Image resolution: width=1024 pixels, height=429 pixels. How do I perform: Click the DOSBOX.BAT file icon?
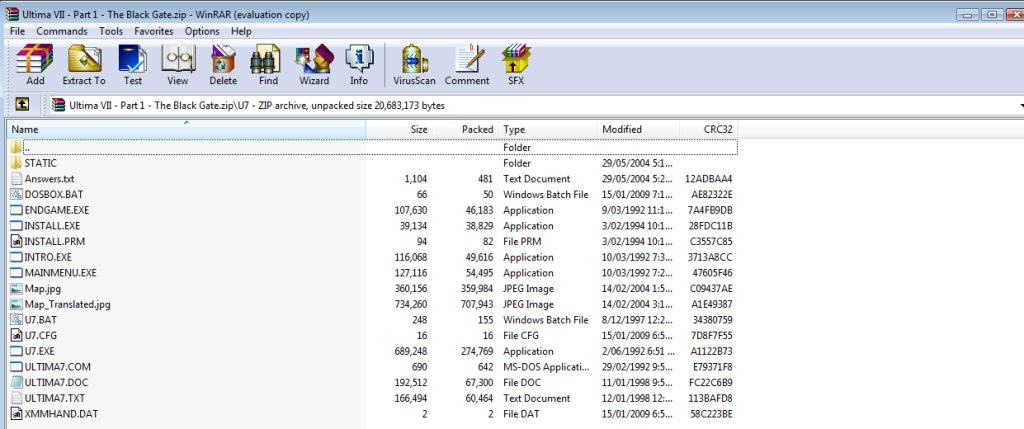(17, 195)
